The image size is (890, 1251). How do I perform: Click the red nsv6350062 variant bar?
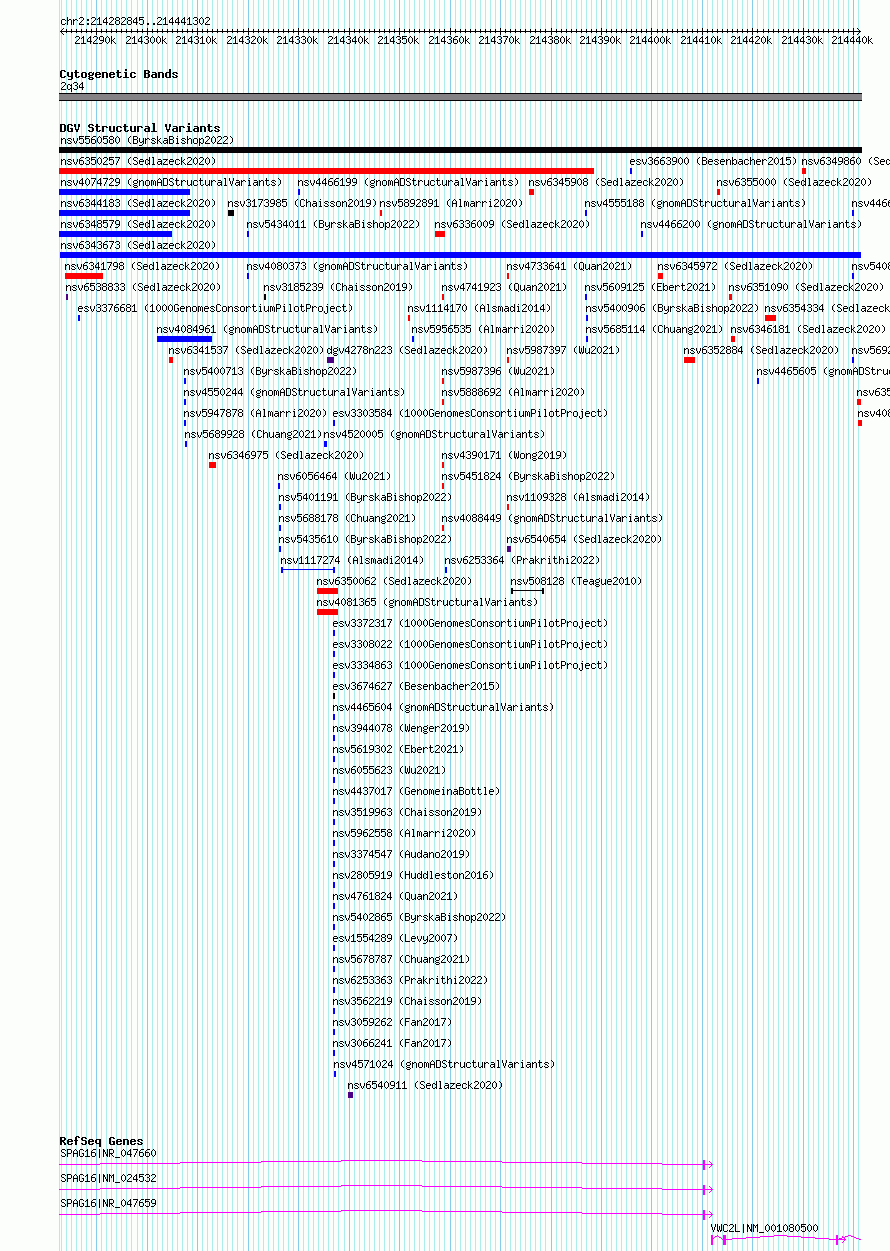point(327,591)
